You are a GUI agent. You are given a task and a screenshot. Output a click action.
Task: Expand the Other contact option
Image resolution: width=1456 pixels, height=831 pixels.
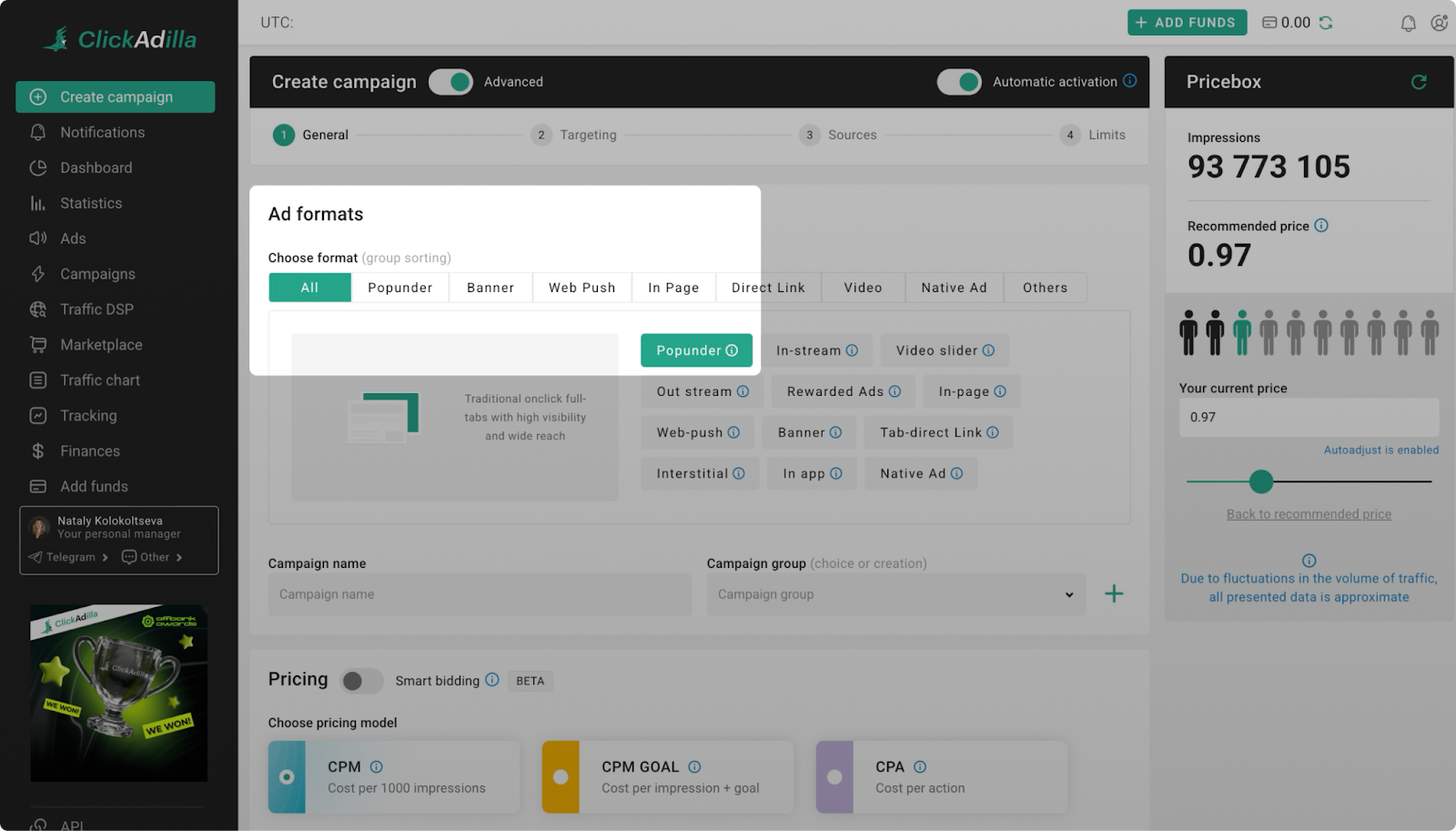click(x=152, y=557)
